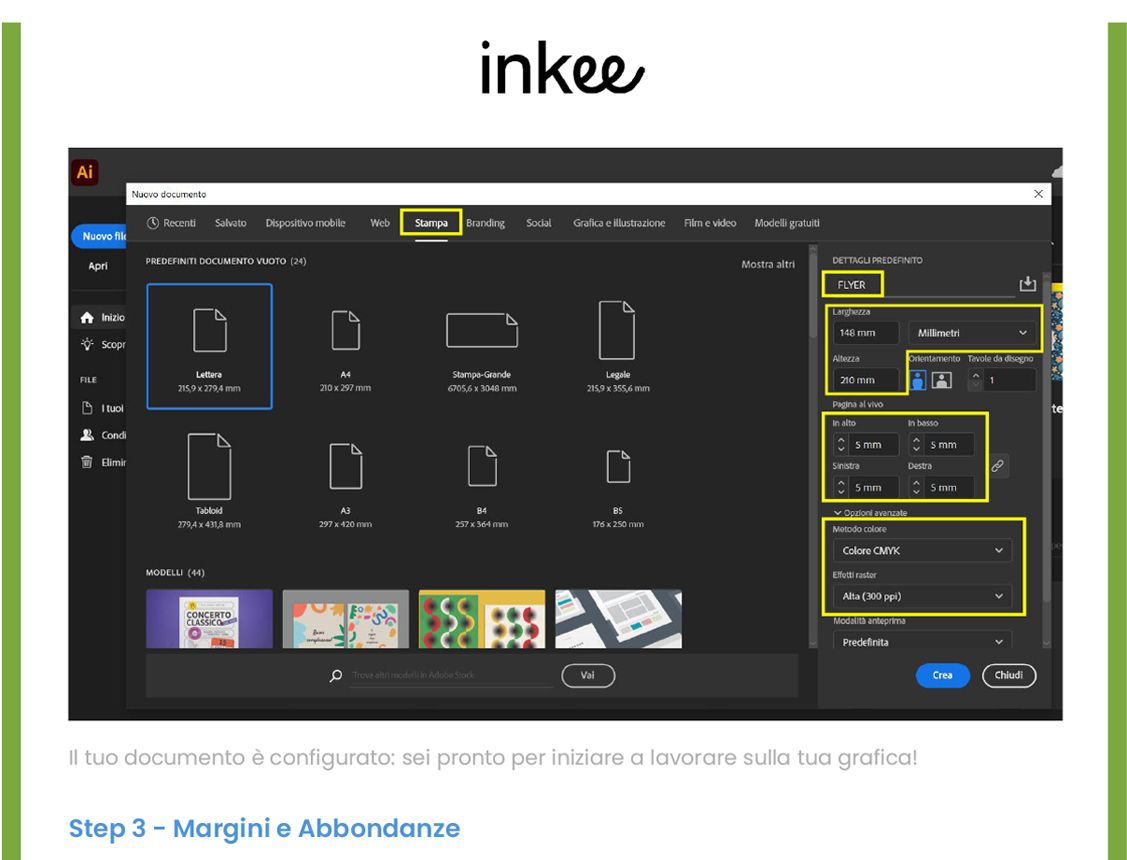Image resolution: width=1127 pixels, height=860 pixels.
Task: Click the Vai search button
Action: [588, 675]
